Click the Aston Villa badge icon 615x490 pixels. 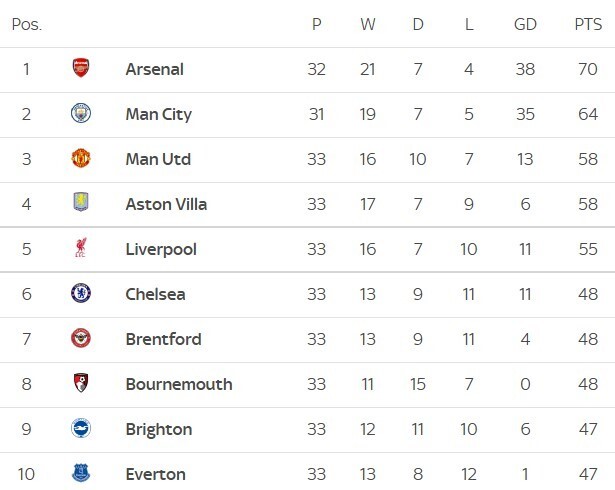coord(81,204)
